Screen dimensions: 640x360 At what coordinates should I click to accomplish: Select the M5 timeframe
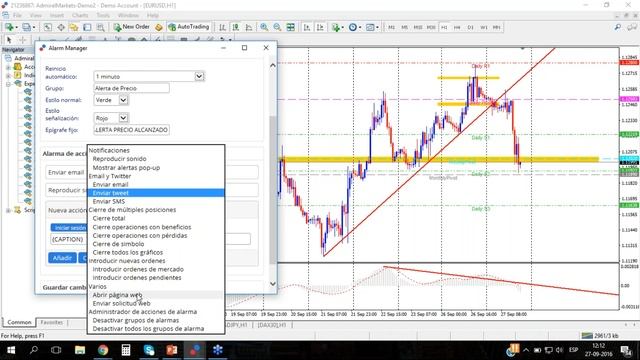[x=404, y=27]
